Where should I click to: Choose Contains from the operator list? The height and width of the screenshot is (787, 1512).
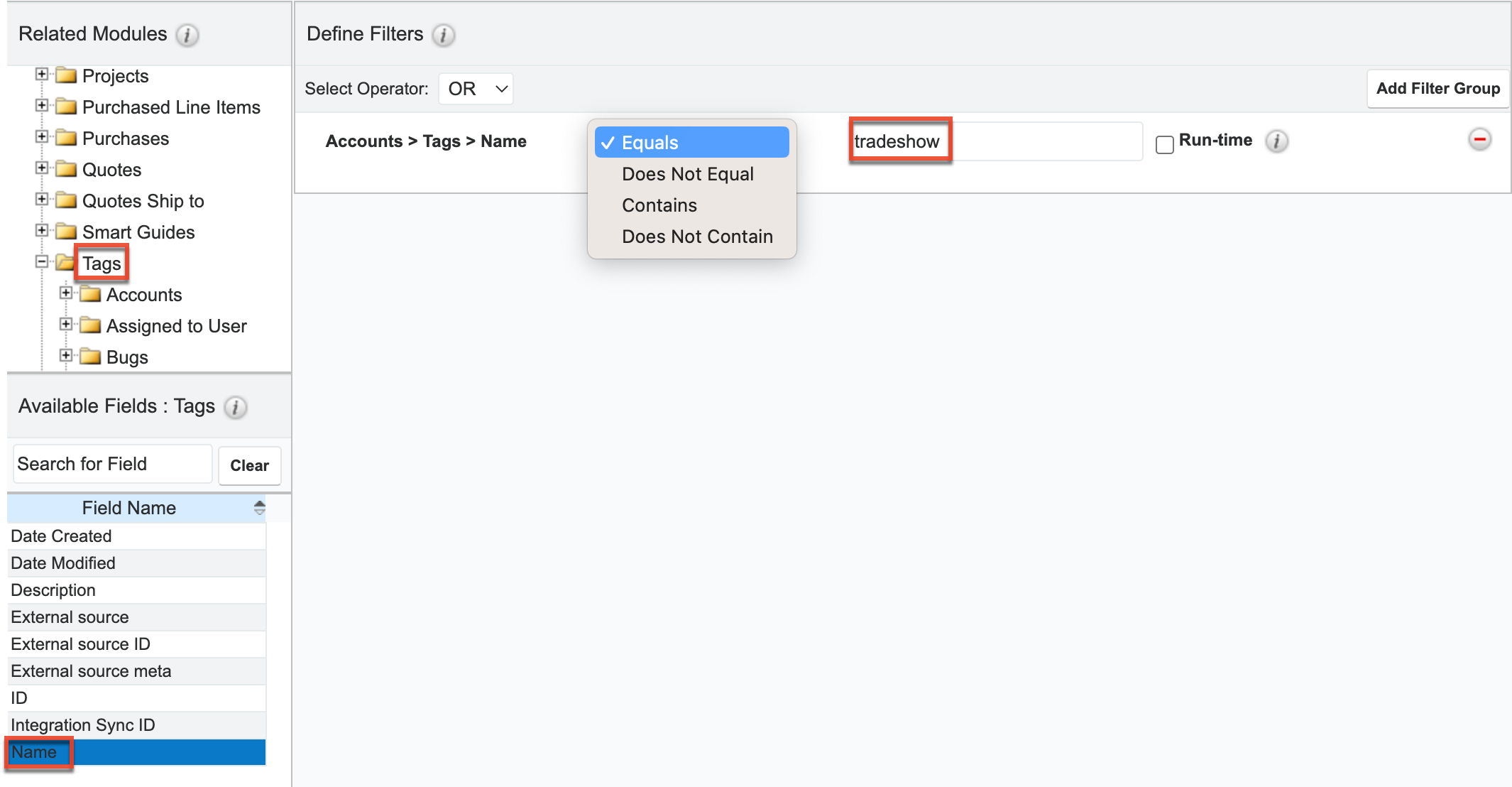(x=659, y=205)
